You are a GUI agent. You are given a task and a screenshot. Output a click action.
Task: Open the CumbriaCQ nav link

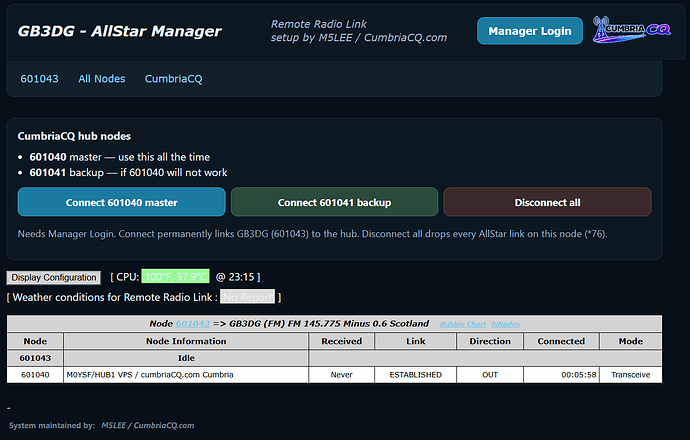(x=173, y=79)
